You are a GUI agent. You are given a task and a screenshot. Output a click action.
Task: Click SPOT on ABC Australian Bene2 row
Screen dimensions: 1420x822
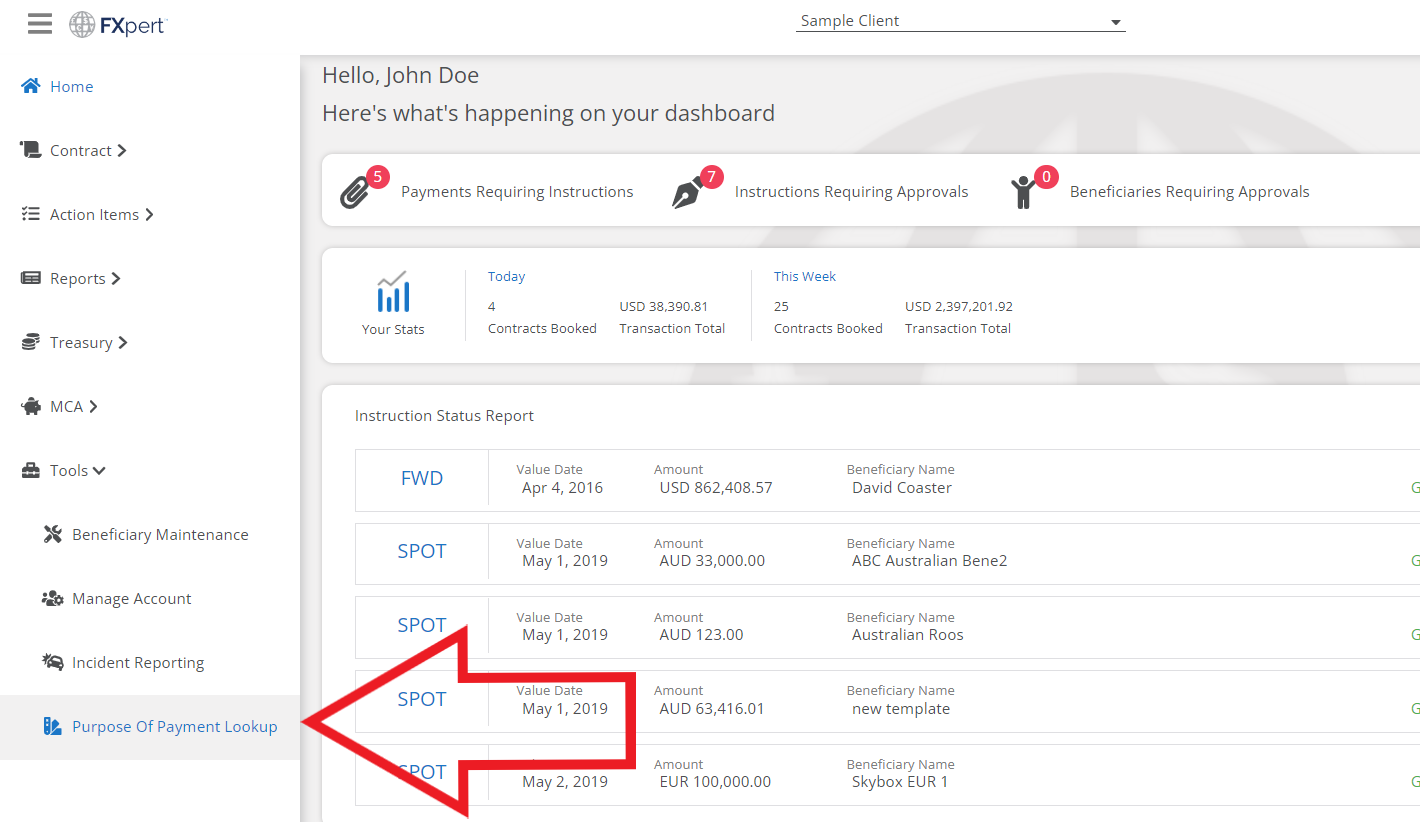(422, 551)
